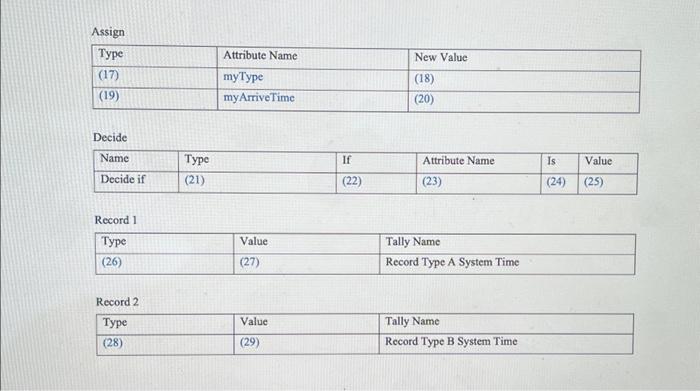Click blank cell (27) in Record 1 Value
The image size is (700, 391).
coord(306,264)
